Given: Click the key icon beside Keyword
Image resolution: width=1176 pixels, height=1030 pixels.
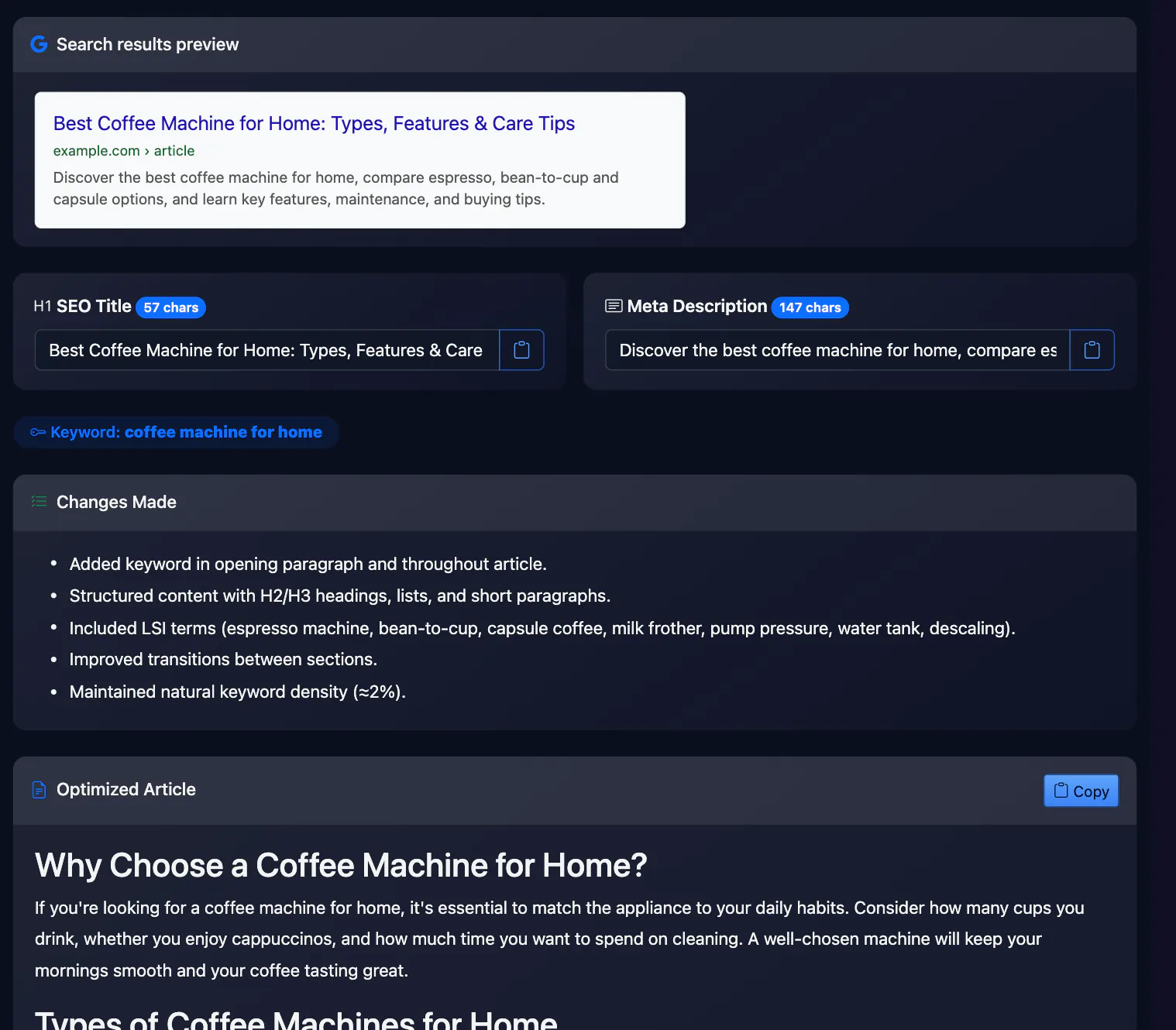Looking at the screenshot, I should tap(38, 432).
